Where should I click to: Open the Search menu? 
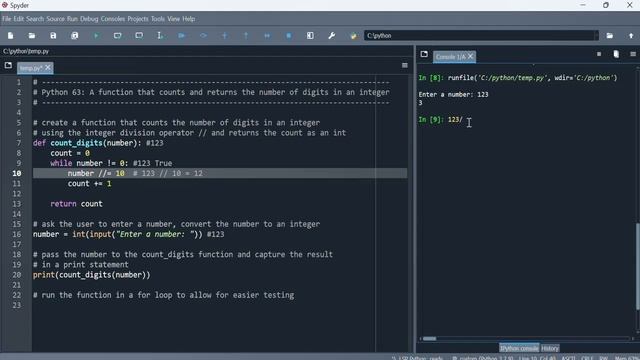35,19
